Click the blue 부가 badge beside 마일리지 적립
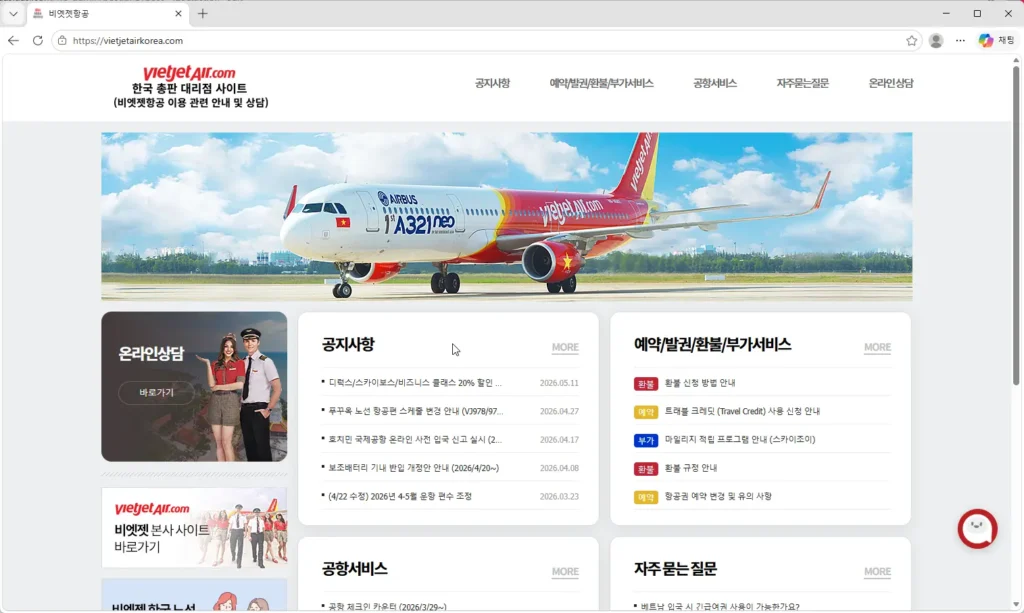Viewport: 1024px width, 613px height. point(645,441)
